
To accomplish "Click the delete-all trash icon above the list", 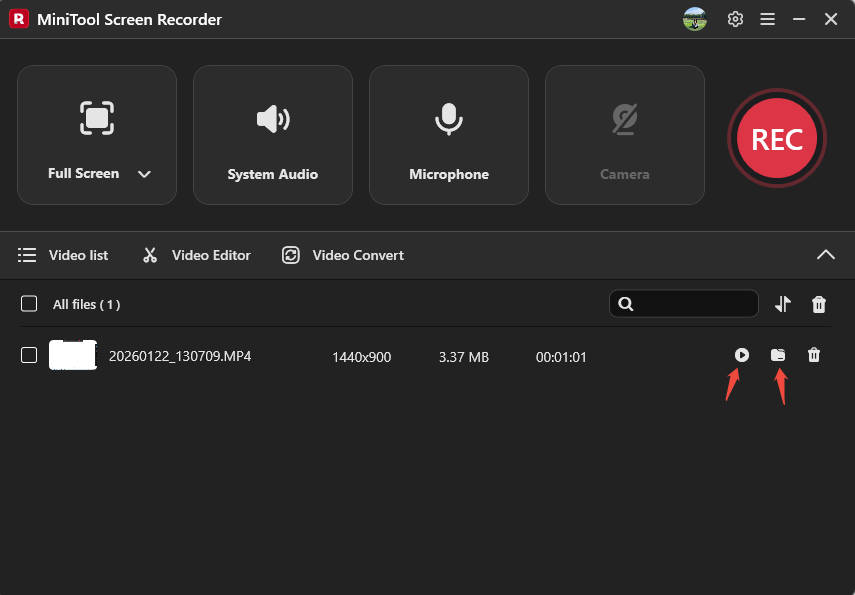I will click(x=819, y=304).
